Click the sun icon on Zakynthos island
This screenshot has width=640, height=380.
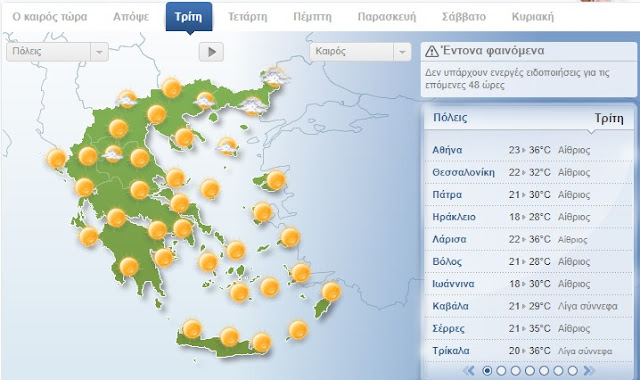pos(88,237)
